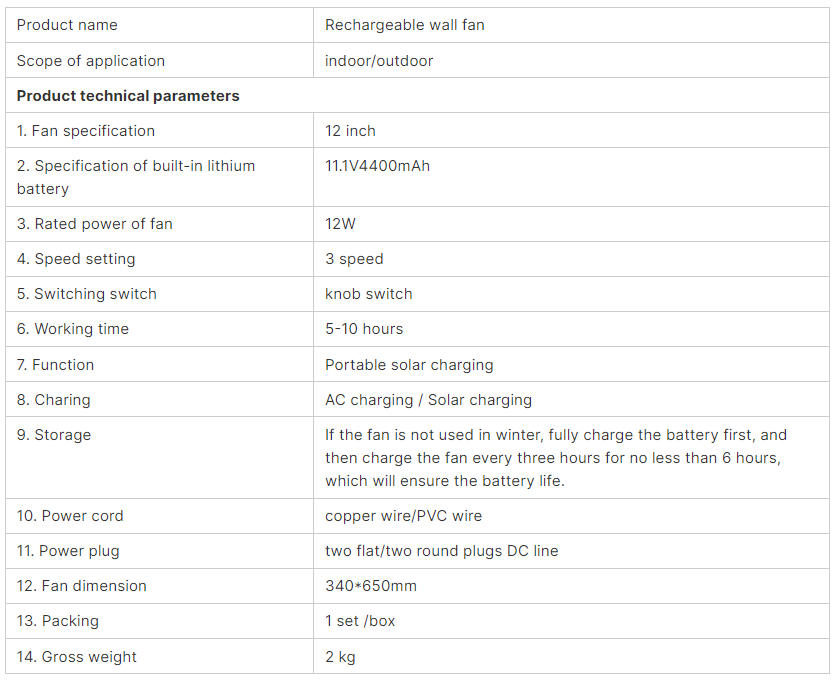The height and width of the screenshot is (680, 836).
Task: Click the '1 set /box' packing value
Action: (x=360, y=621)
